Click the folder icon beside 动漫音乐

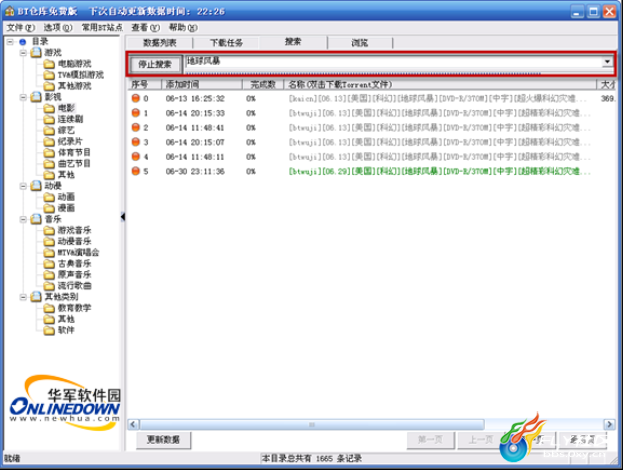[49, 242]
